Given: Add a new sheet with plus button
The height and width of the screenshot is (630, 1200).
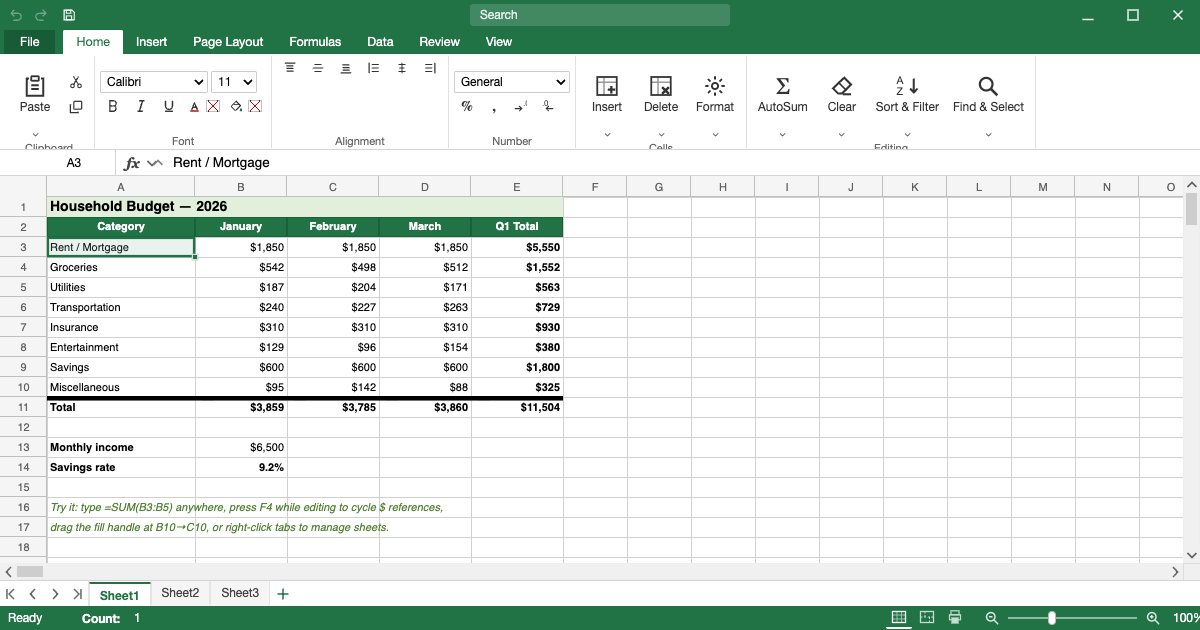Looking at the screenshot, I should pos(282,594).
